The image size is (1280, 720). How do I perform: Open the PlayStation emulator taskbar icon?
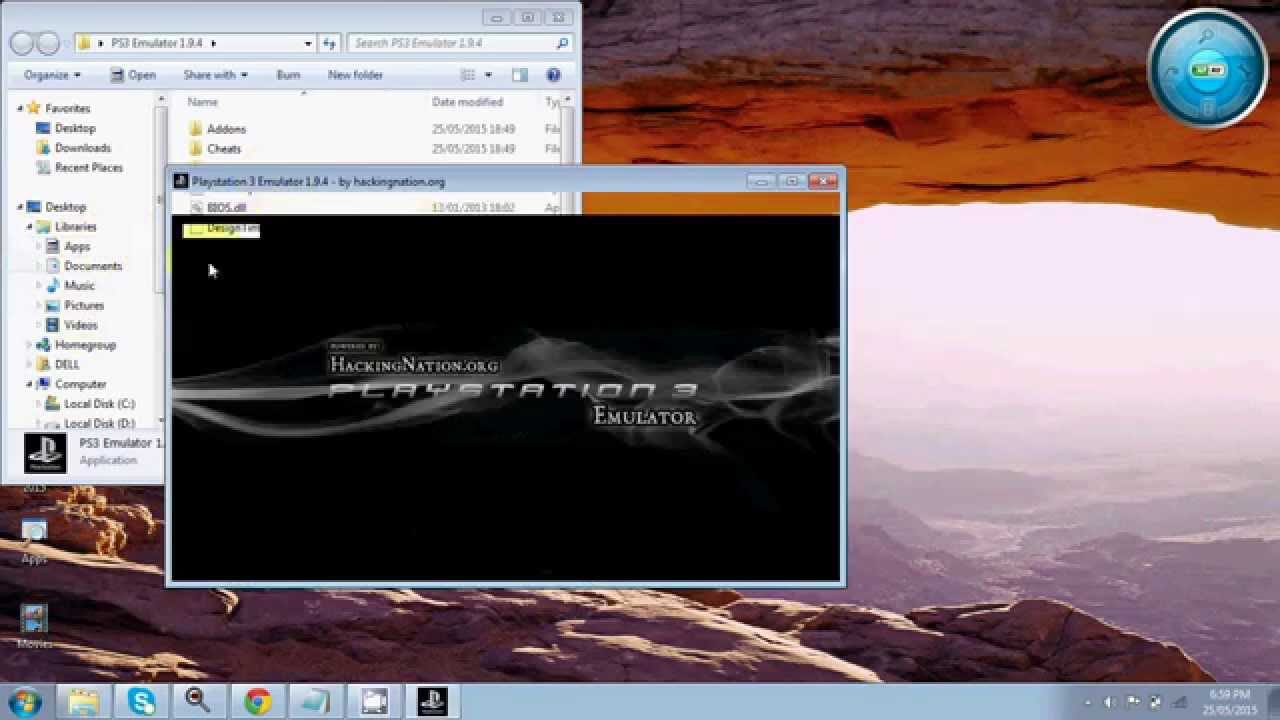[x=432, y=701]
